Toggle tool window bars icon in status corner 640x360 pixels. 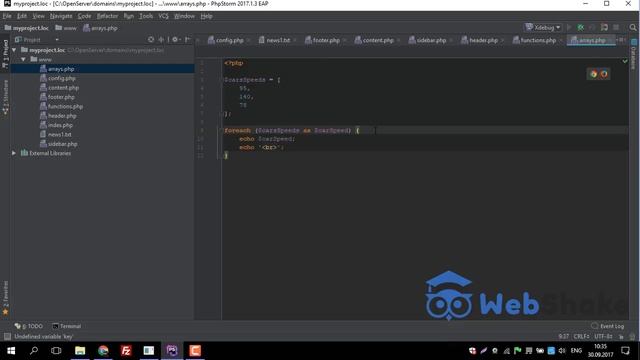[x=7, y=337]
